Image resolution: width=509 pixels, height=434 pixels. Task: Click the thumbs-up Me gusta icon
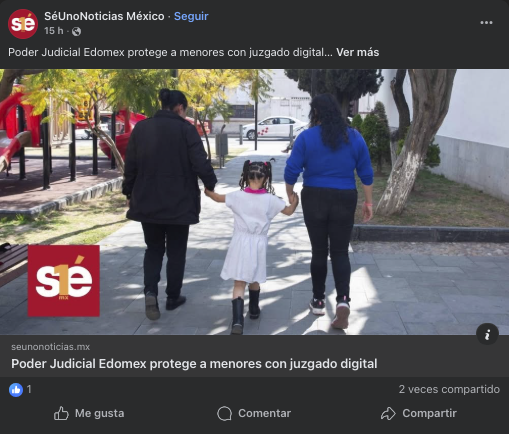pos(61,413)
